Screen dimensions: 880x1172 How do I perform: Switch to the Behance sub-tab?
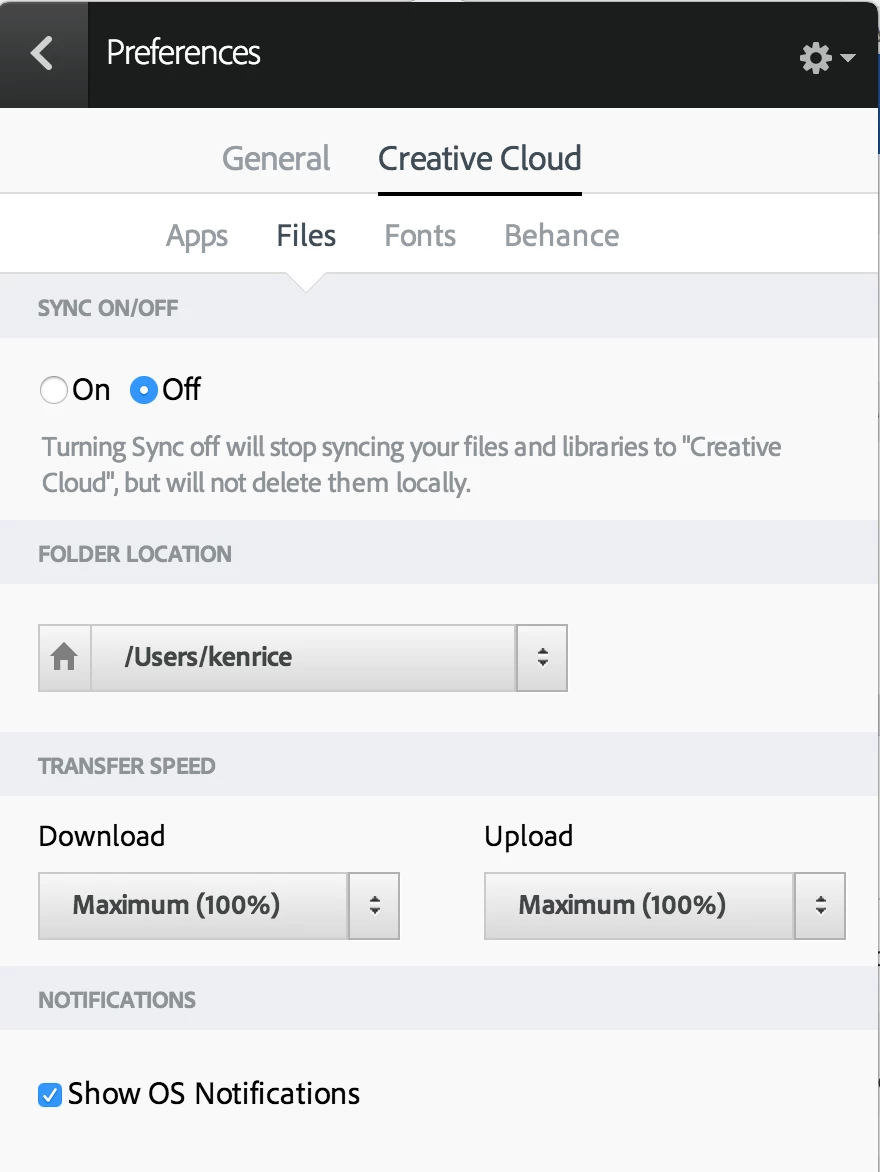point(561,235)
